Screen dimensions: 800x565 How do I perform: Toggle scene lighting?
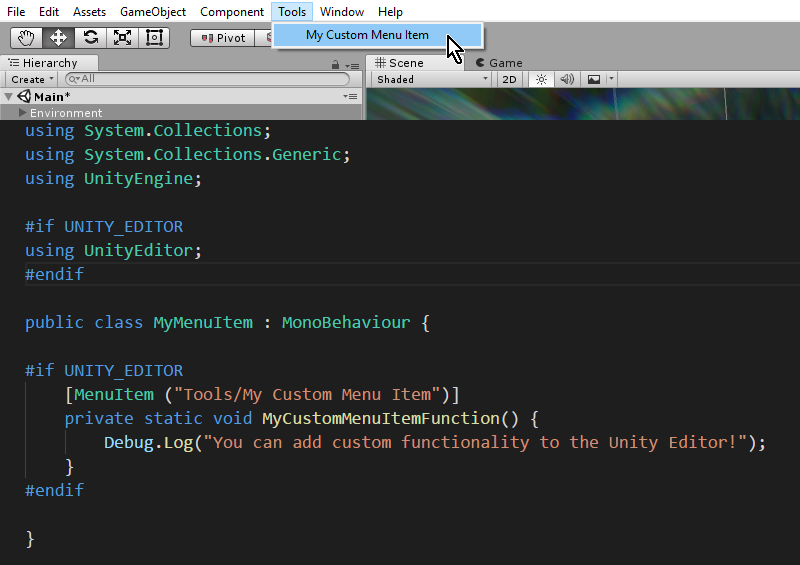(541, 79)
